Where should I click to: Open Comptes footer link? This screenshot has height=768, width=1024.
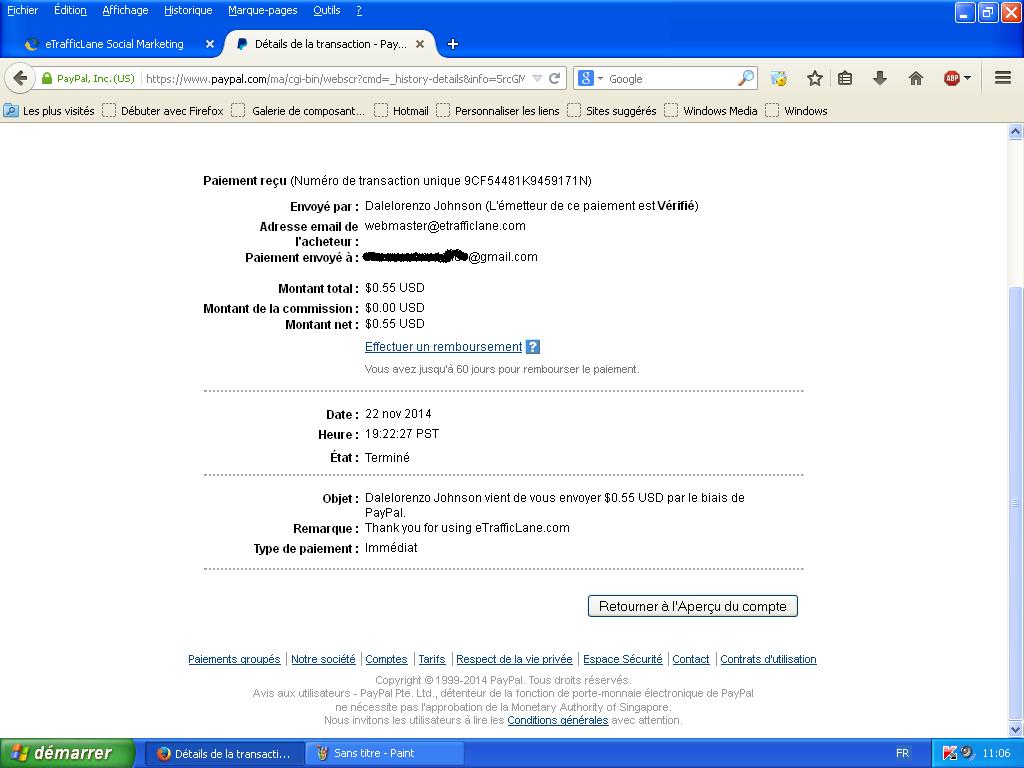387,659
